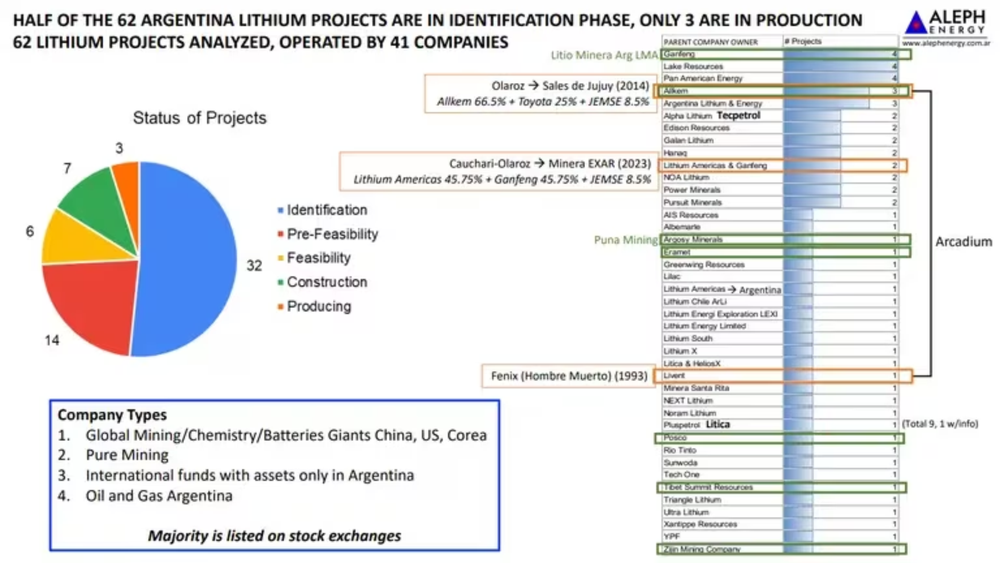1000x563 pixels.
Task: Click the red Pre-Feasibility legend swatch
Action: coord(279,235)
